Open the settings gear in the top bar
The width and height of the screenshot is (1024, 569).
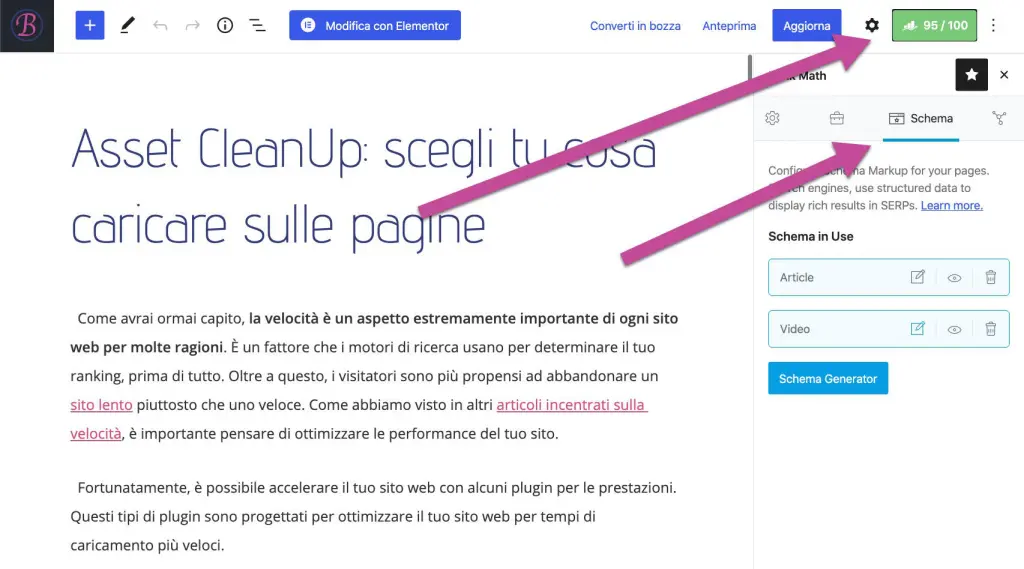pos(872,25)
